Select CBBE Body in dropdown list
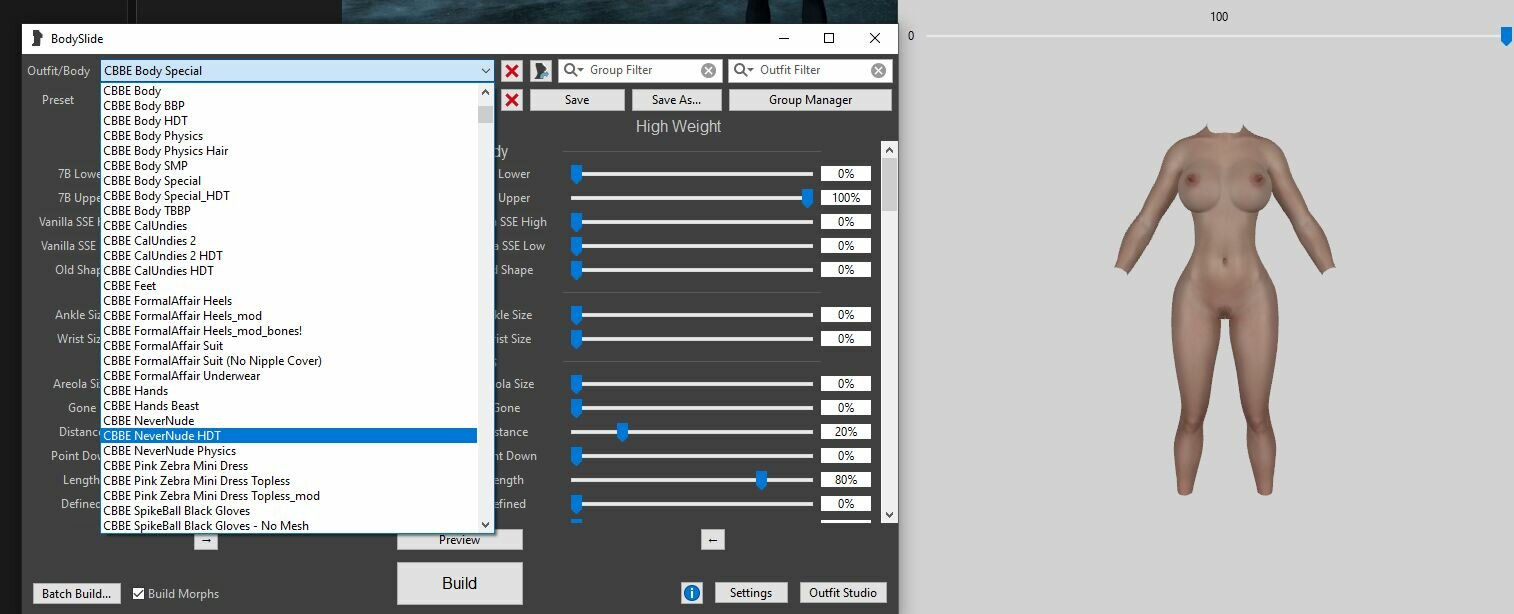This screenshot has height=614, width=1514. click(x=288, y=90)
